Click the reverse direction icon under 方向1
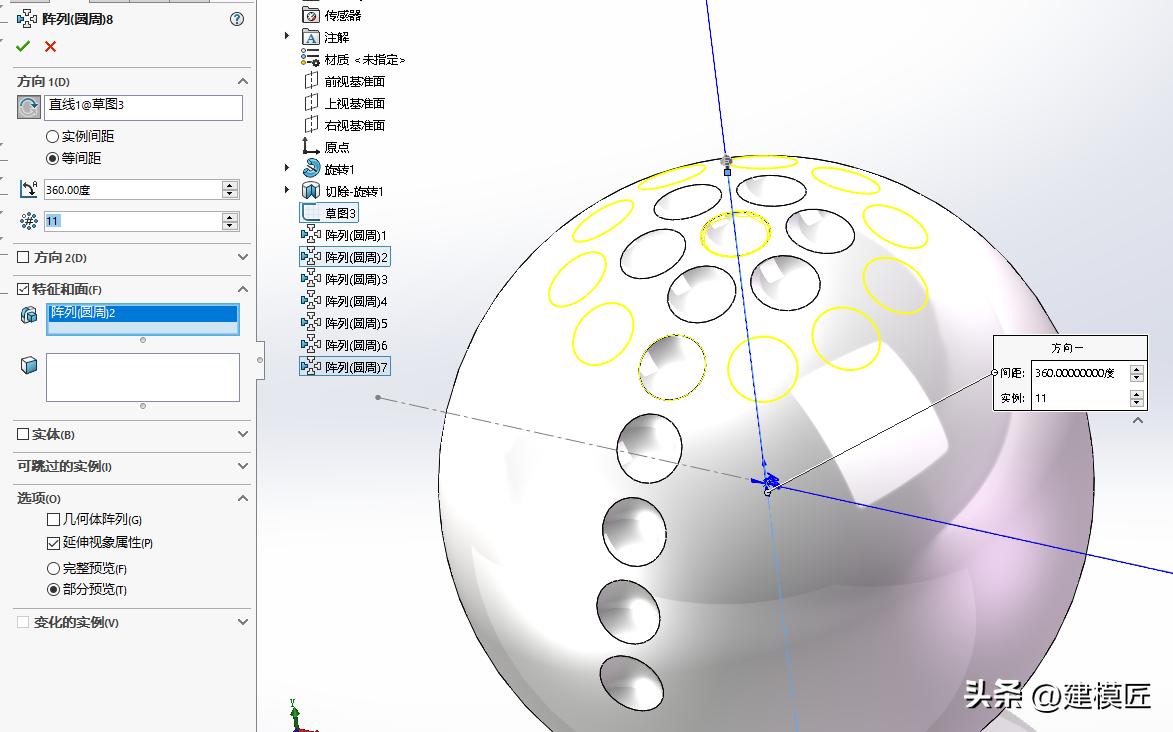The width and height of the screenshot is (1173, 732). [29, 106]
